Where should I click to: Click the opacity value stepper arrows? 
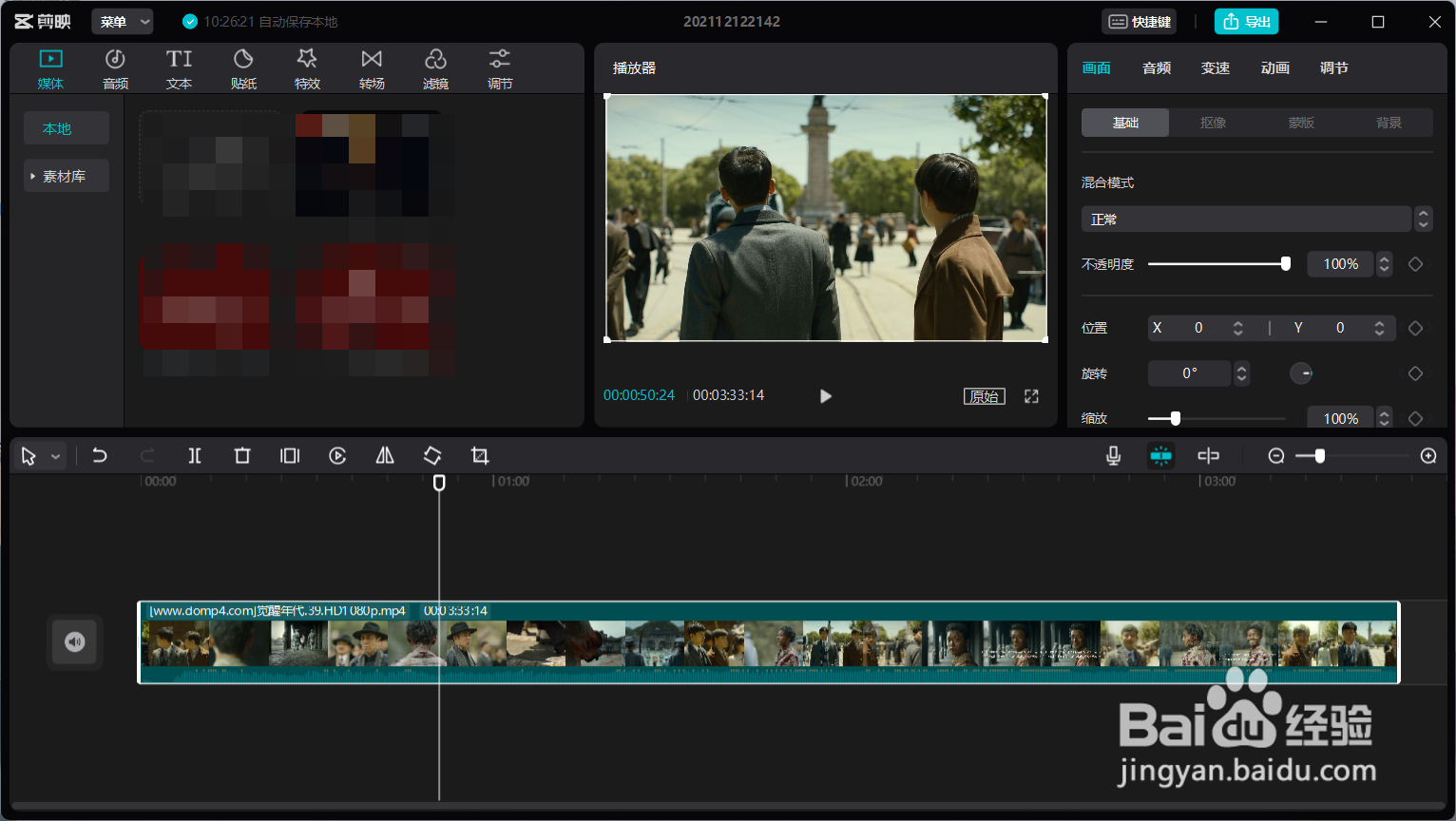pos(1385,264)
